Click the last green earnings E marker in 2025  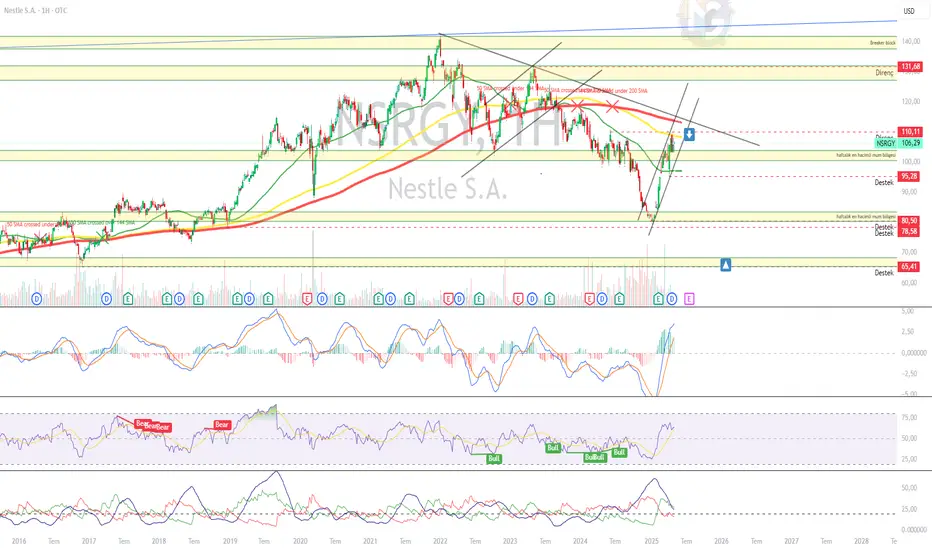[x=658, y=298]
